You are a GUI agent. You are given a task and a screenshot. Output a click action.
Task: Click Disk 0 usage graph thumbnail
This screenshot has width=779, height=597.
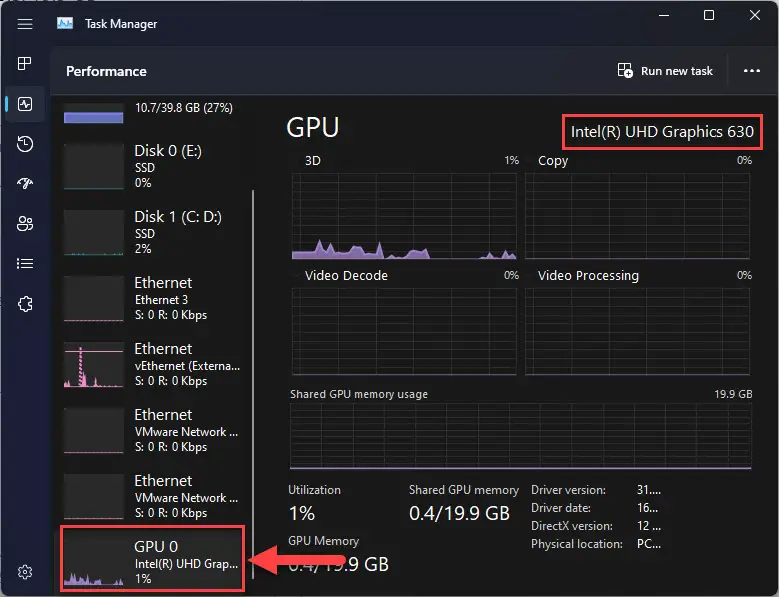point(93,166)
